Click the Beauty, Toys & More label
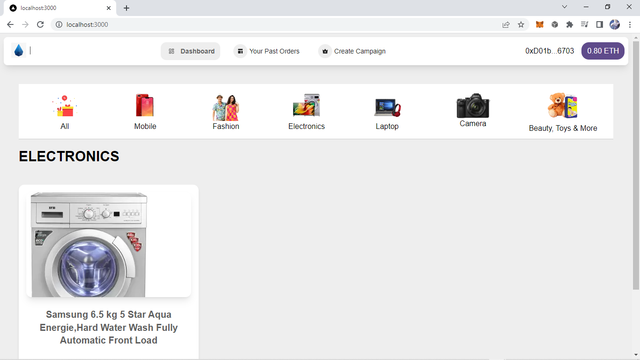This screenshot has width=640, height=360. coord(563,128)
